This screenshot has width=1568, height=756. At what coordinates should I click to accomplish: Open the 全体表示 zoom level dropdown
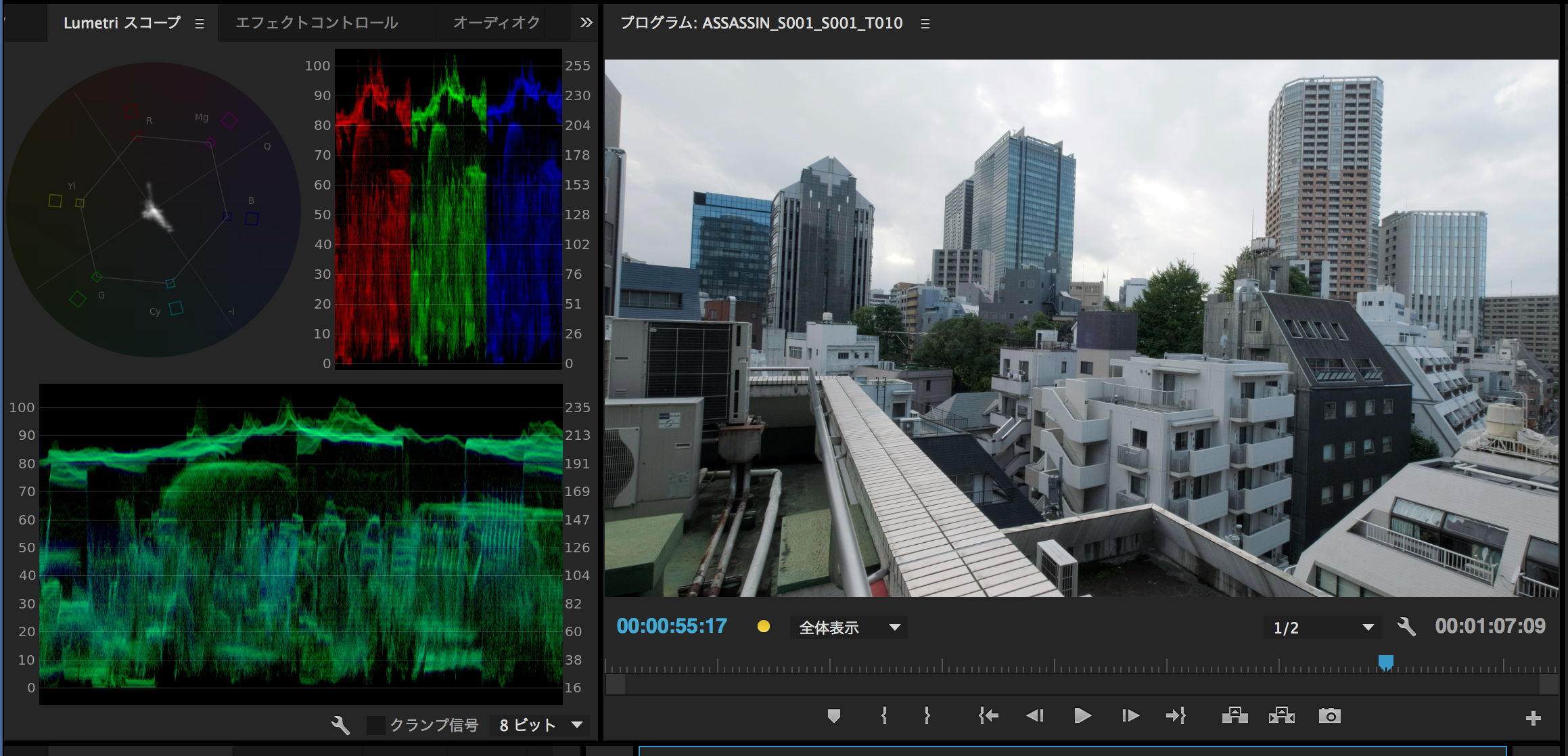(849, 627)
